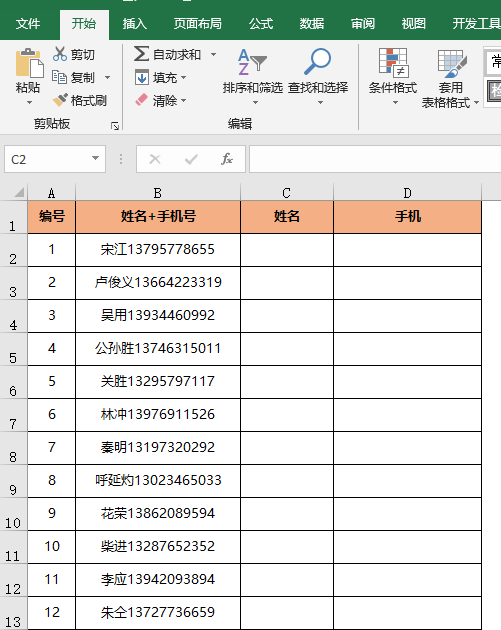
Task: Expand the Name Box dropdown arrow
Action: 95,158
